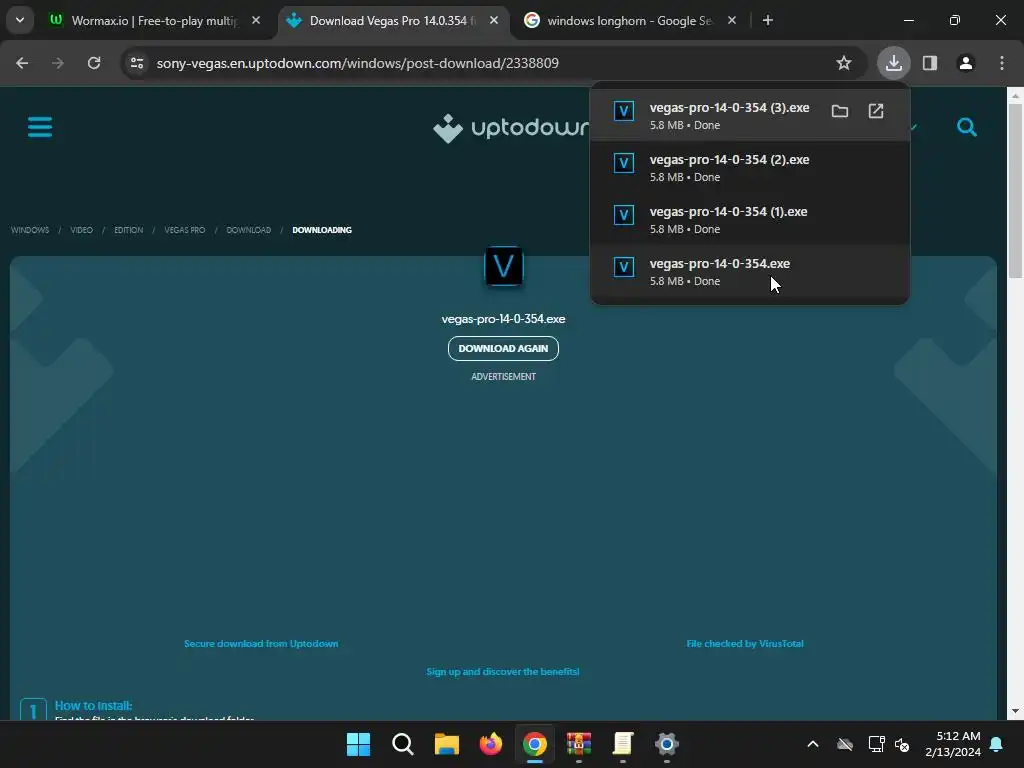Launch Firefox from the taskbar
The width and height of the screenshot is (1024, 768).
tap(491, 744)
